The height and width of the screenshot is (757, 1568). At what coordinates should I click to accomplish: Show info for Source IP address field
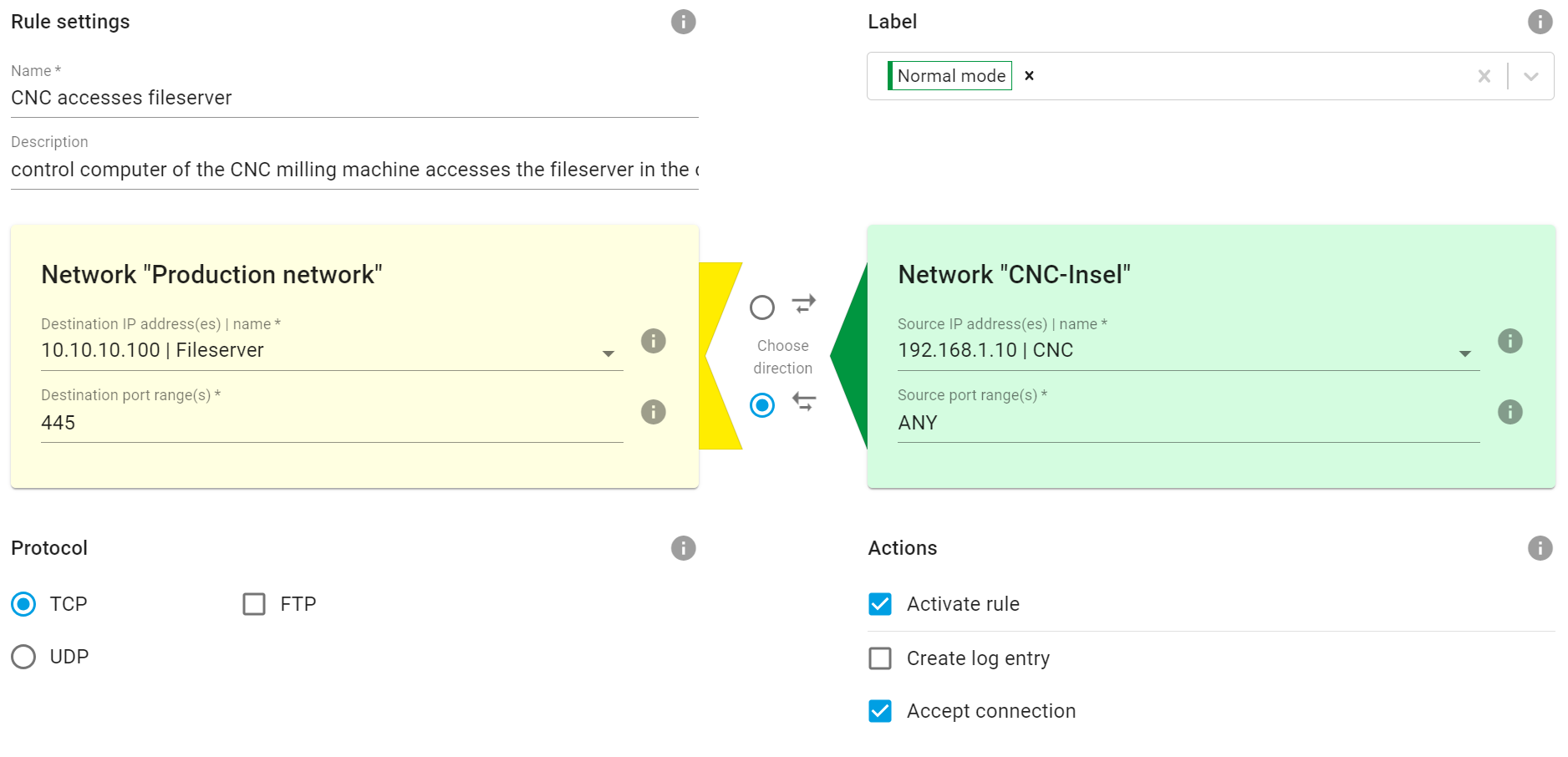pos(1509,341)
